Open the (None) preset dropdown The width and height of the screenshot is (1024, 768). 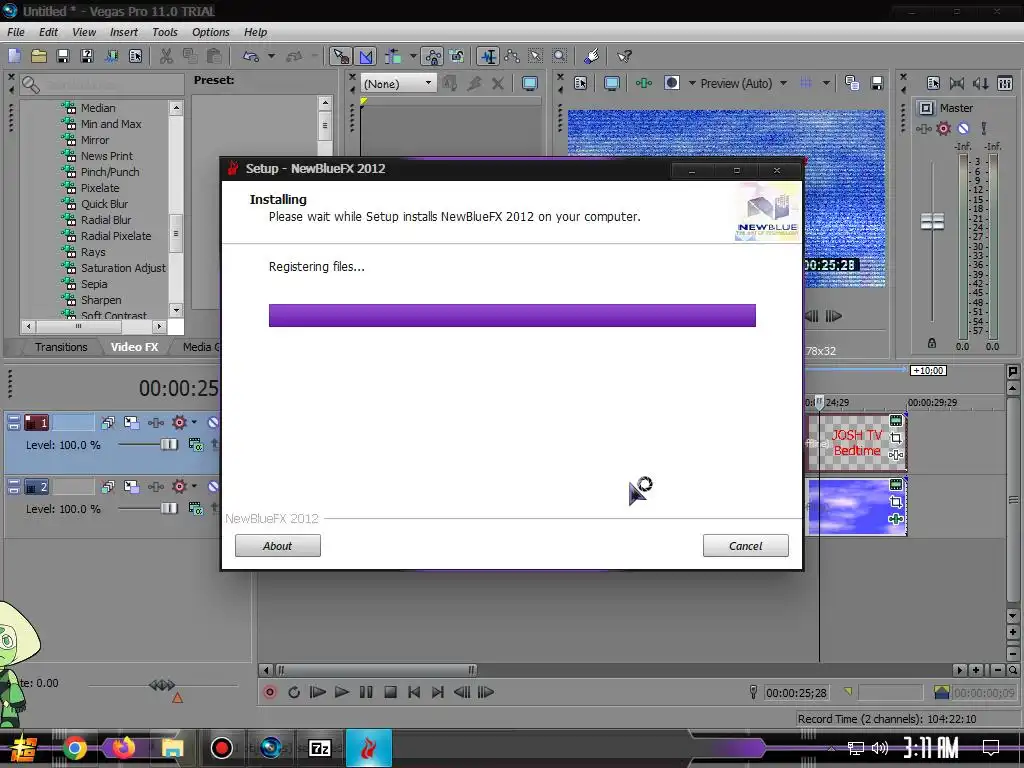pyautogui.click(x=398, y=83)
